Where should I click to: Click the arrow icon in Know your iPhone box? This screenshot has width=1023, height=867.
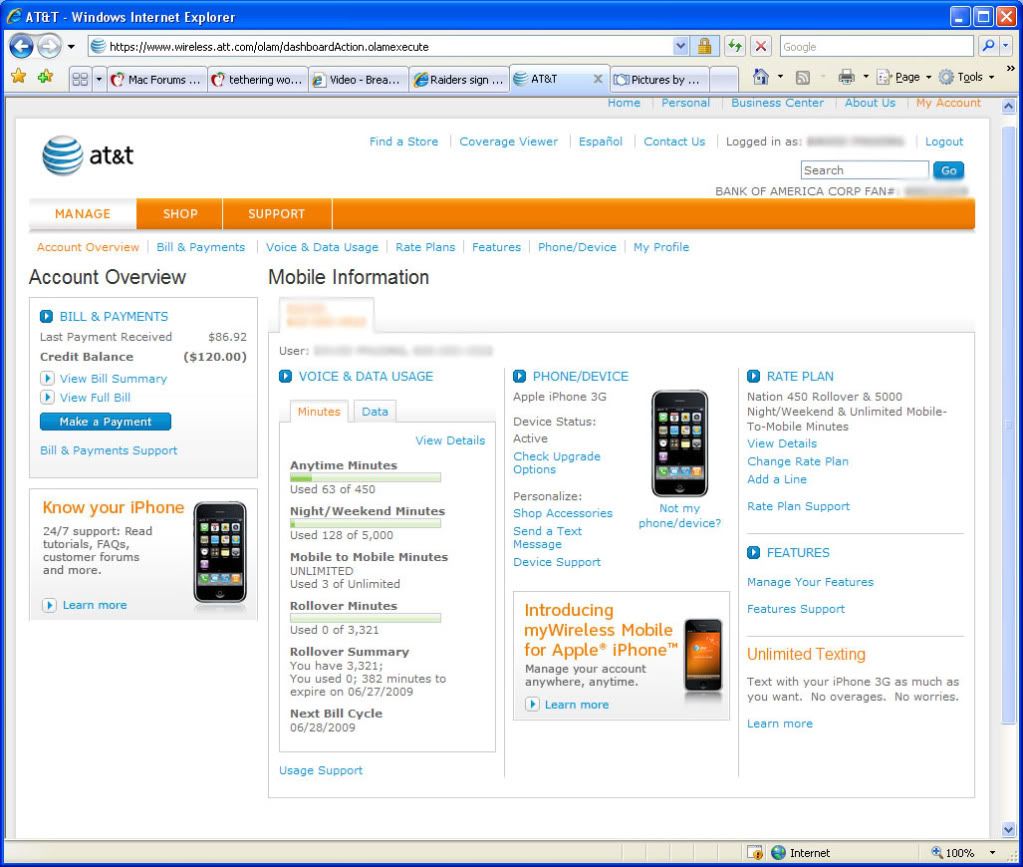click(x=50, y=605)
